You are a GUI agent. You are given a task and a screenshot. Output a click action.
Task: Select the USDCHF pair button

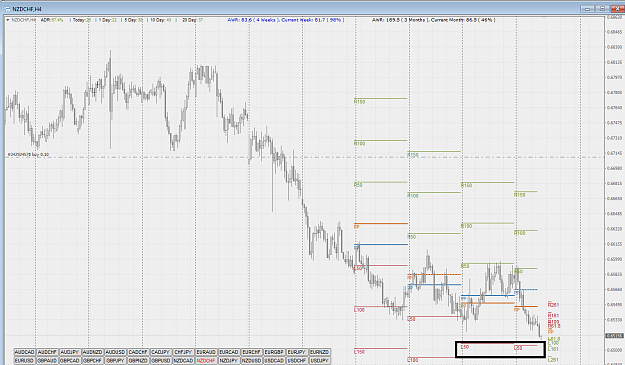[x=297, y=361]
